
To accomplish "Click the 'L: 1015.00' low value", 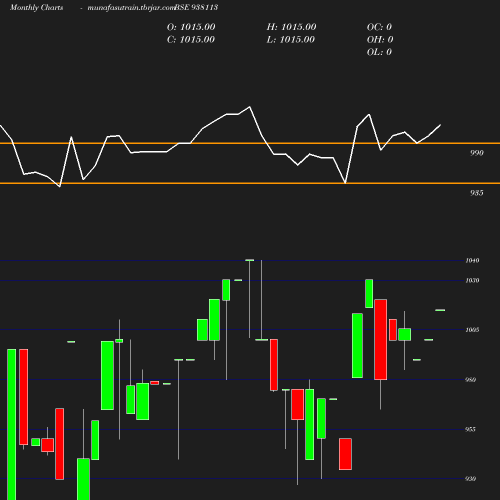I will 291,39.
